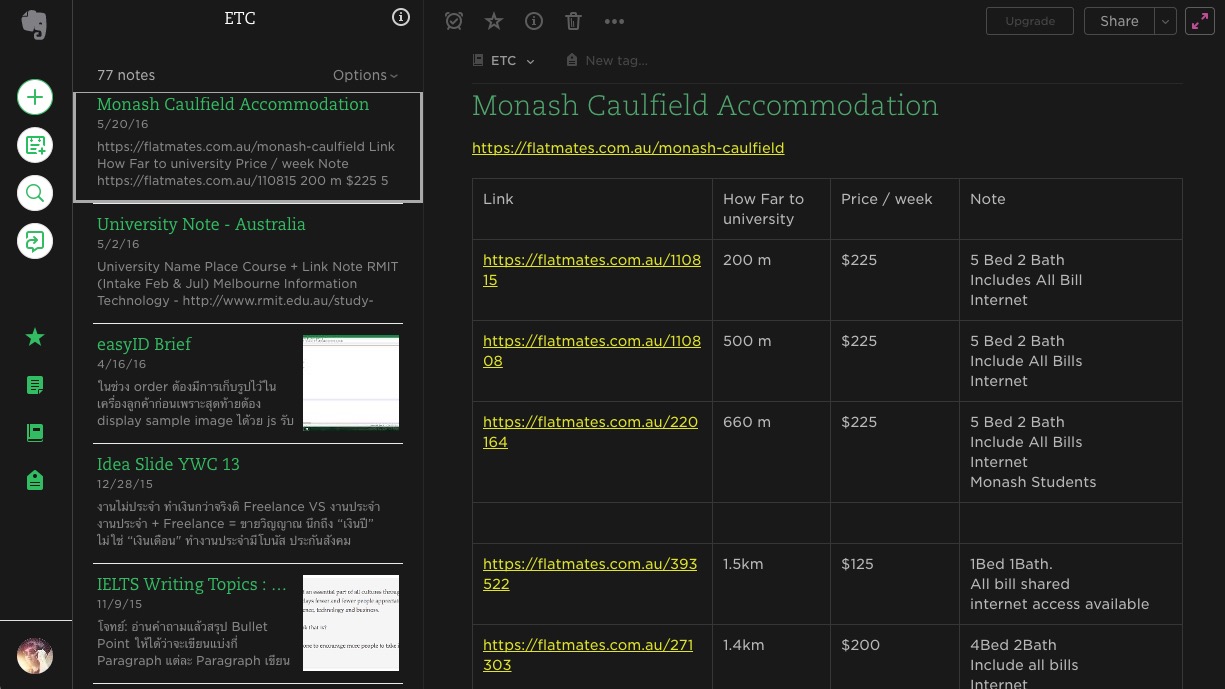Select University Note - Australia note
1225x689 pixels.
click(x=248, y=264)
